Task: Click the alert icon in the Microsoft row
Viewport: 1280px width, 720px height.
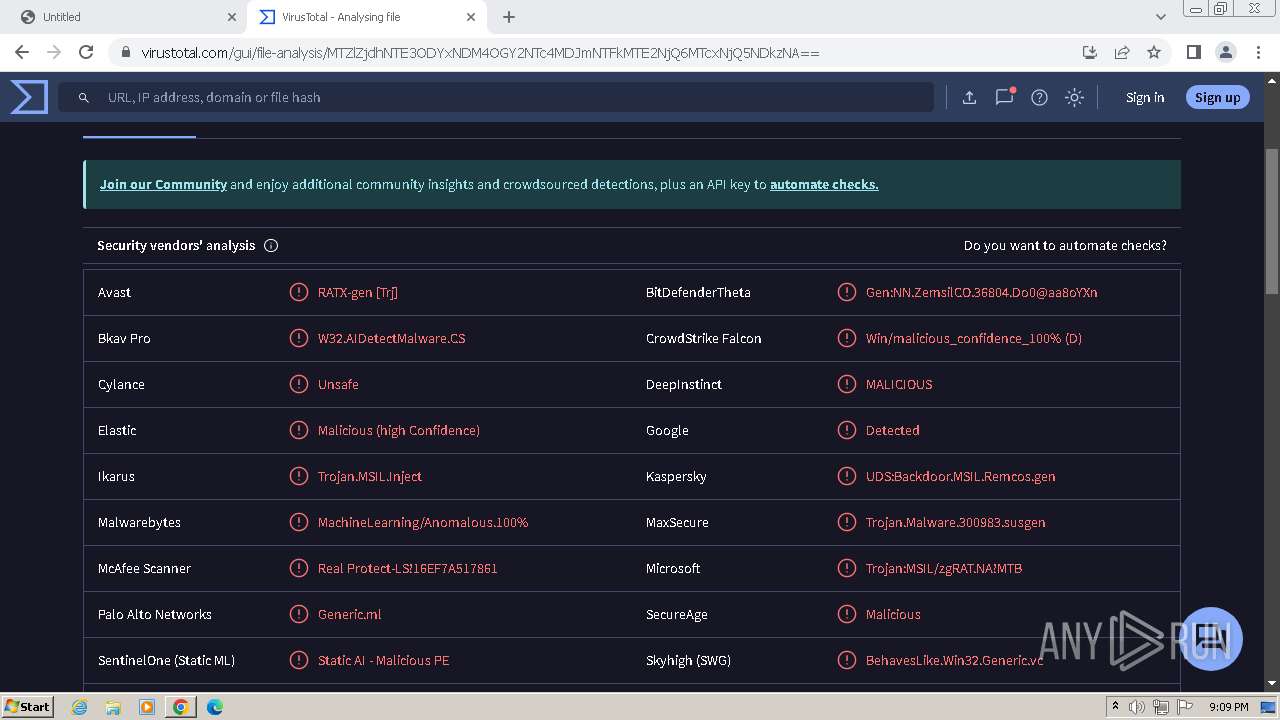Action: (x=846, y=568)
